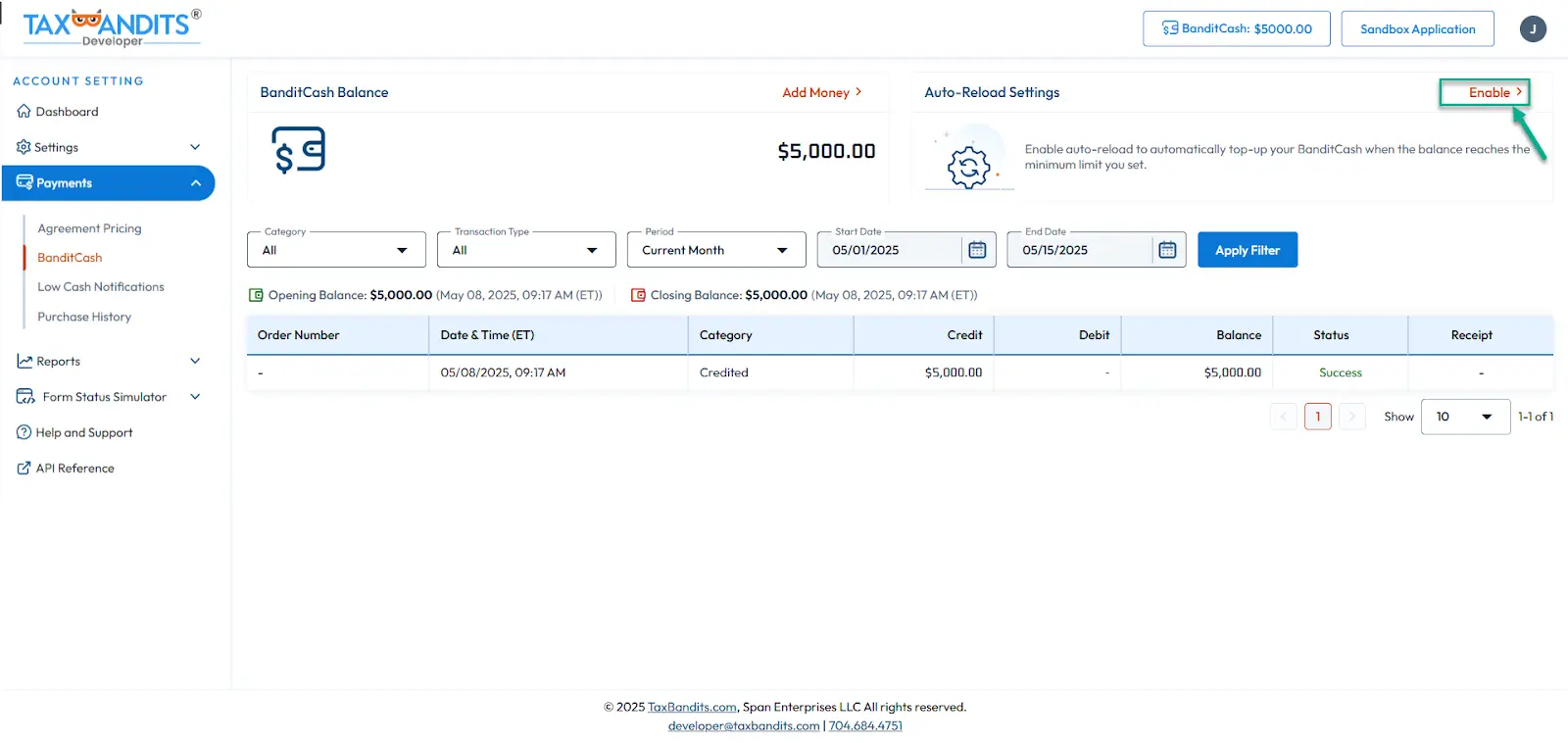Click the Apply Filter button
The height and width of the screenshot is (743, 1568).
(x=1247, y=250)
